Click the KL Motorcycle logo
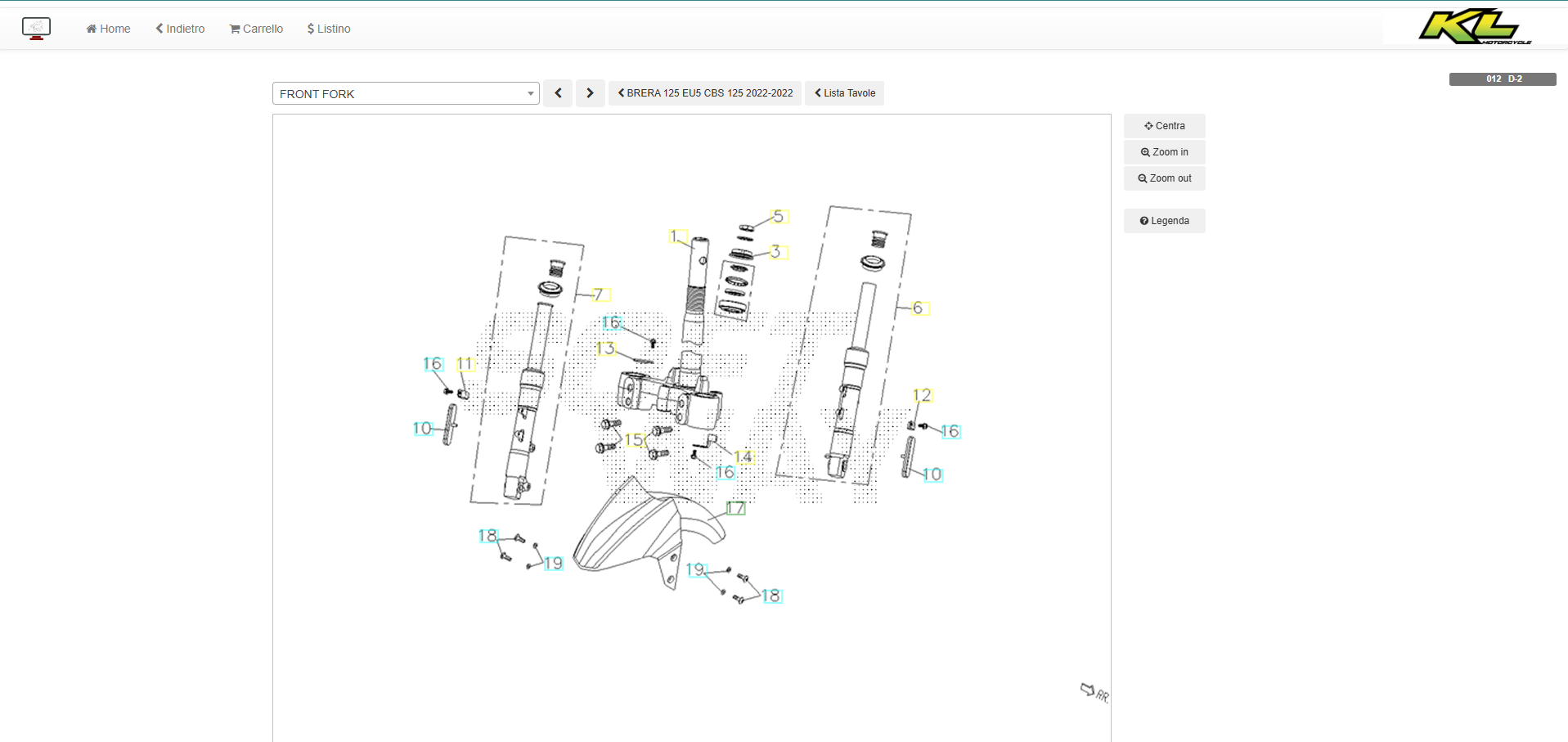 pyautogui.click(x=1473, y=27)
